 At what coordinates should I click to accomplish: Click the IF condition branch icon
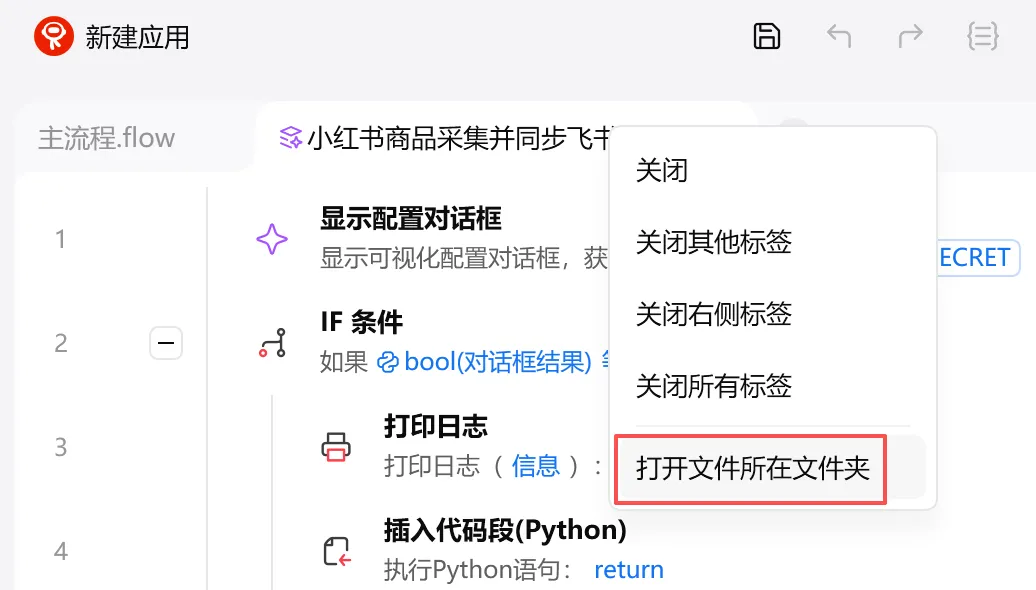[272, 343]
